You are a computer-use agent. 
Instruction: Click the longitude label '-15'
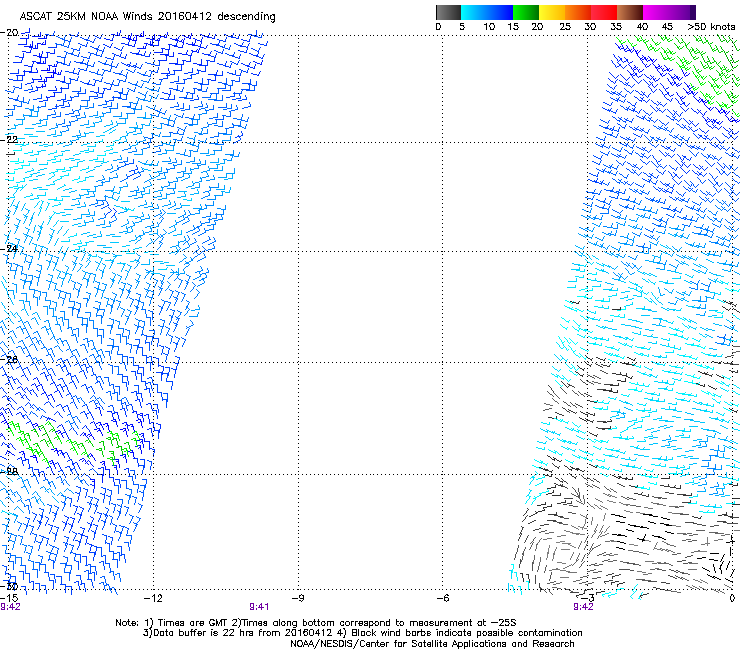tap(9, 598)
